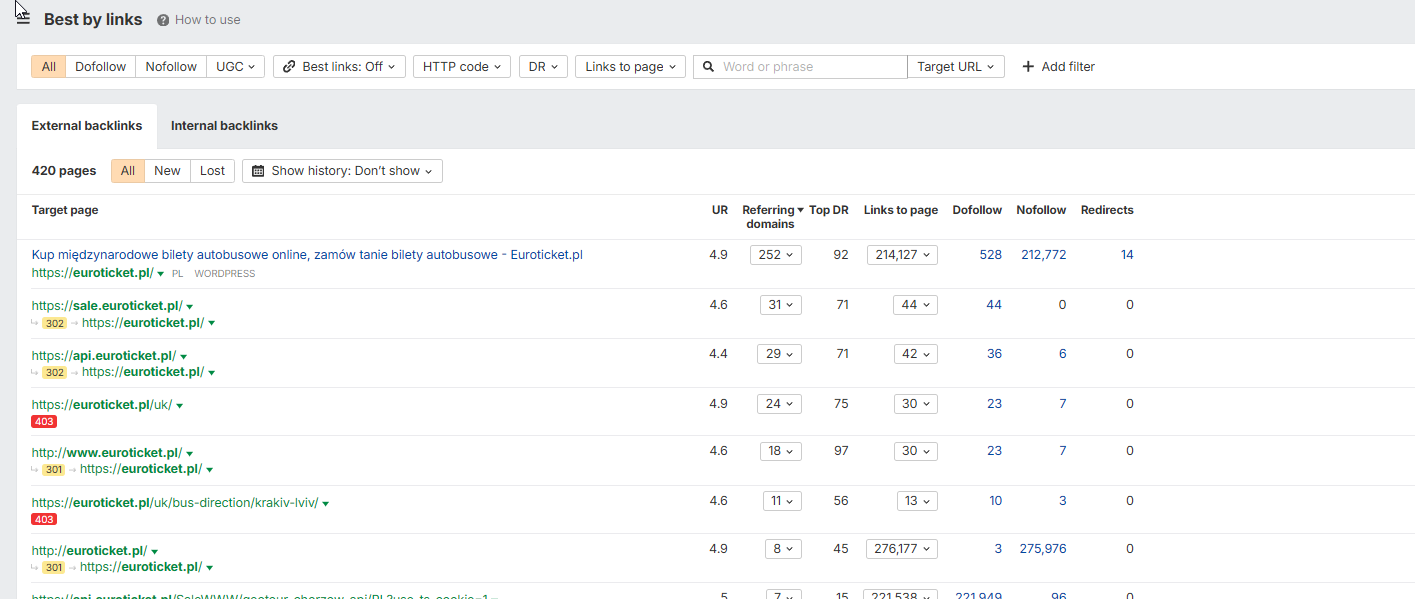This screenshot has width=1415, height=599.
Task: Select the Lost pages toggle
Action: 212,171
